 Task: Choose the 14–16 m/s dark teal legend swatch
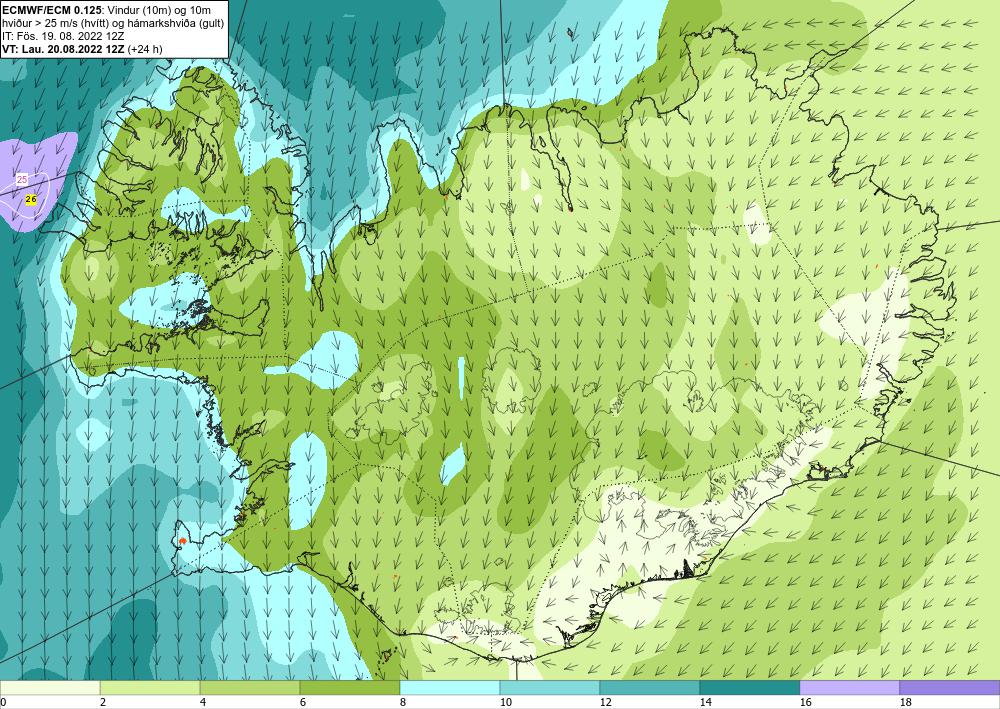tap(750, 688)
